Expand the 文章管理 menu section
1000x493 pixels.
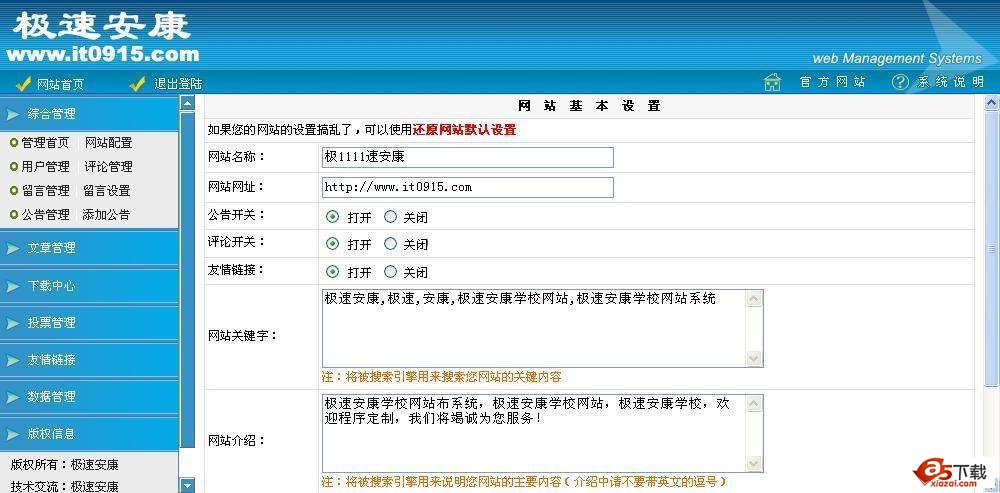coord(89,248)
